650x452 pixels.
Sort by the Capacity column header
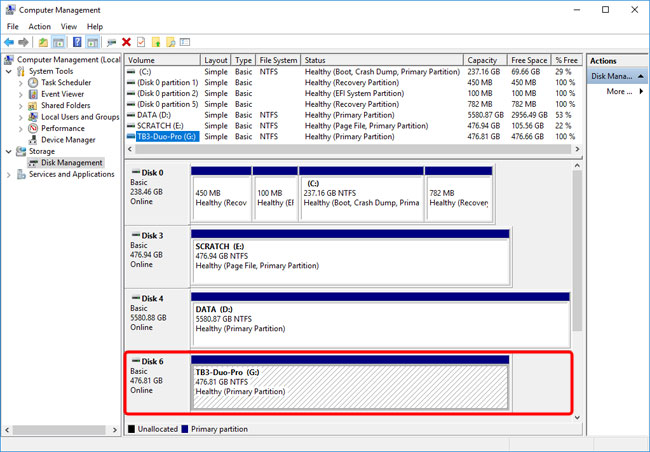[x=485, y=60]
